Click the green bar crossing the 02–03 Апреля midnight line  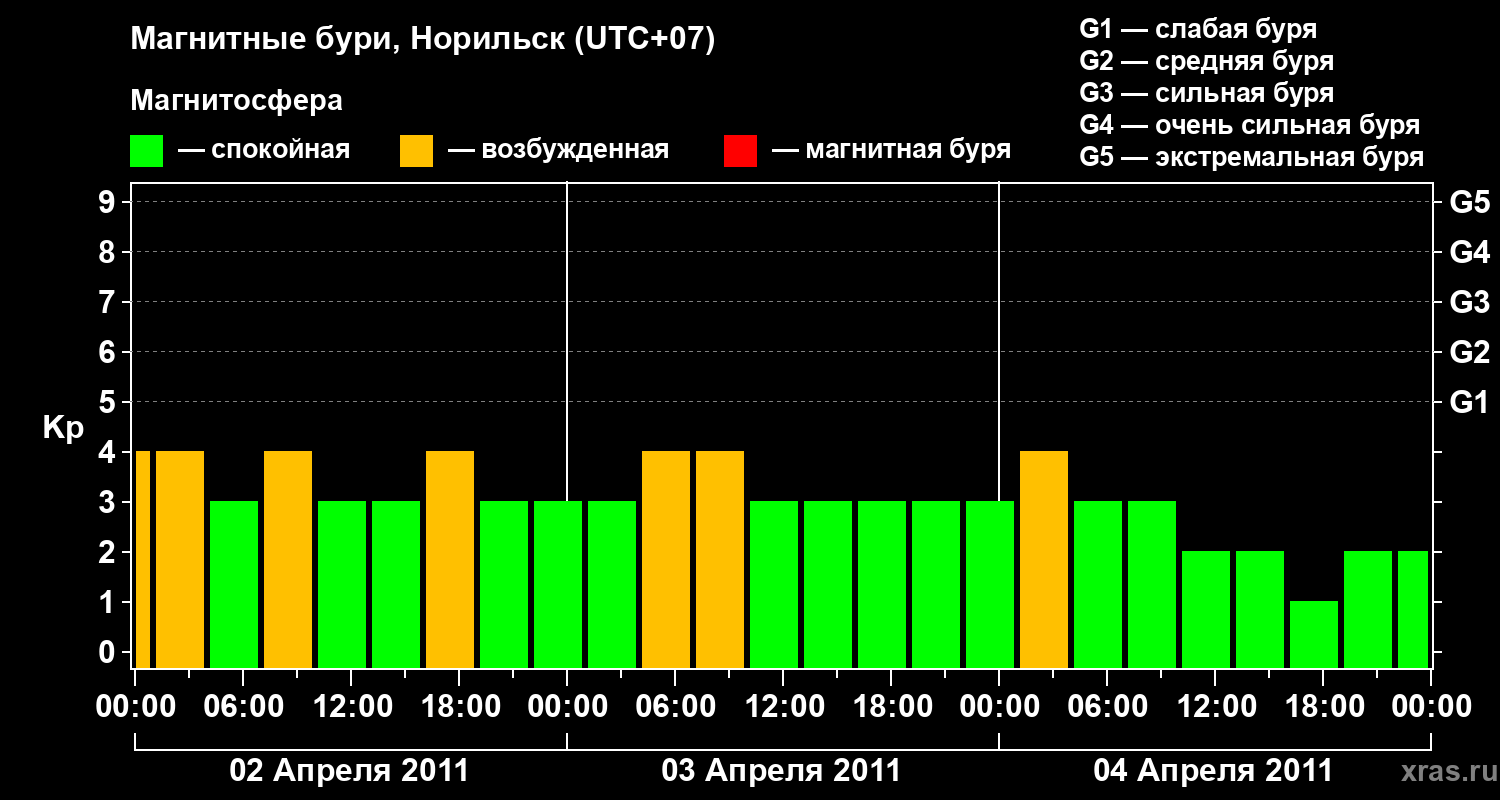558,584
